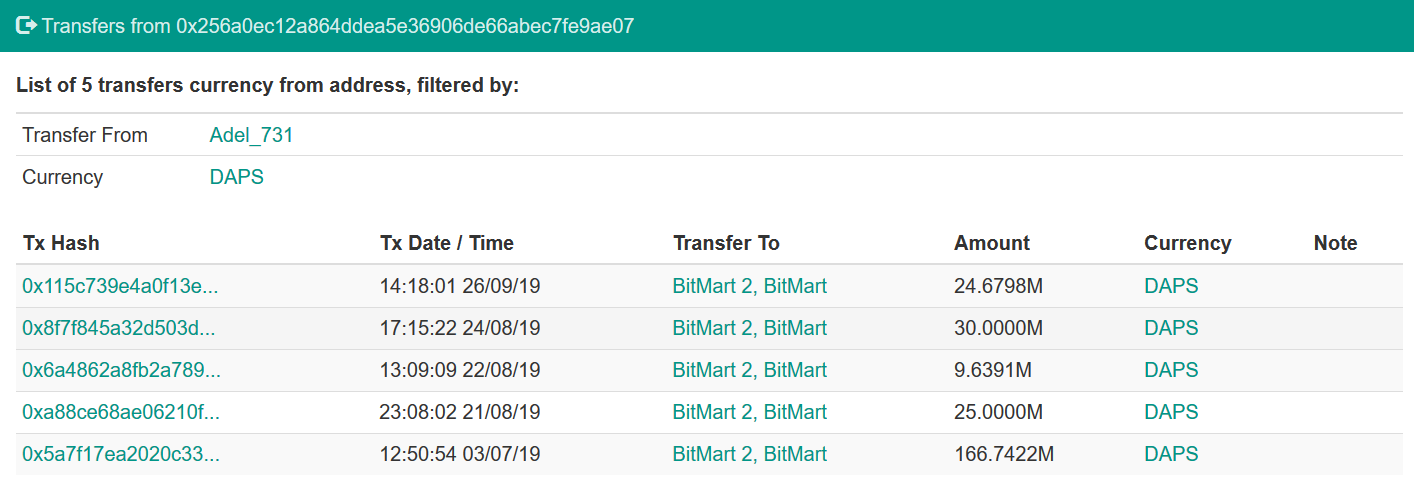Click the Tx Date / Time column header

pyautogui.click(x=447, y=243)
